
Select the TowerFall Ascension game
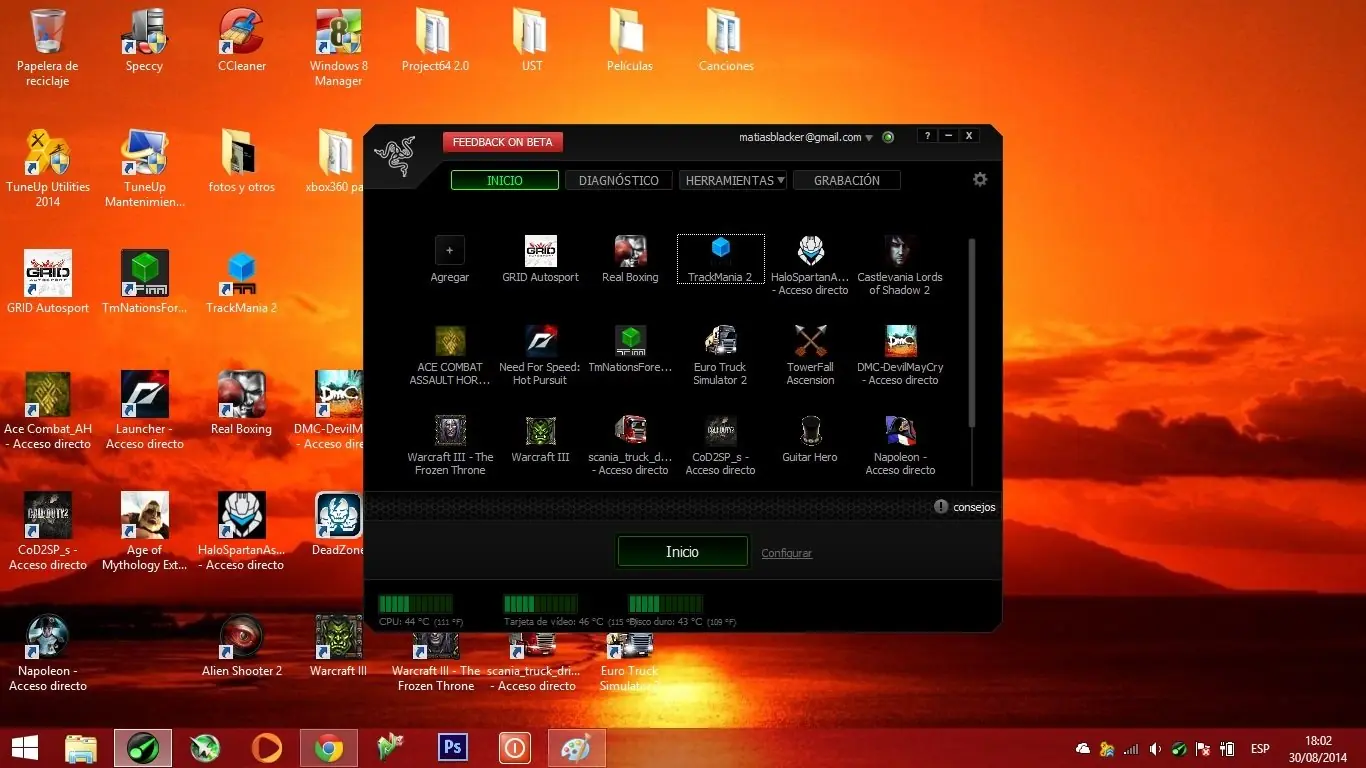[x=810, y=355]
